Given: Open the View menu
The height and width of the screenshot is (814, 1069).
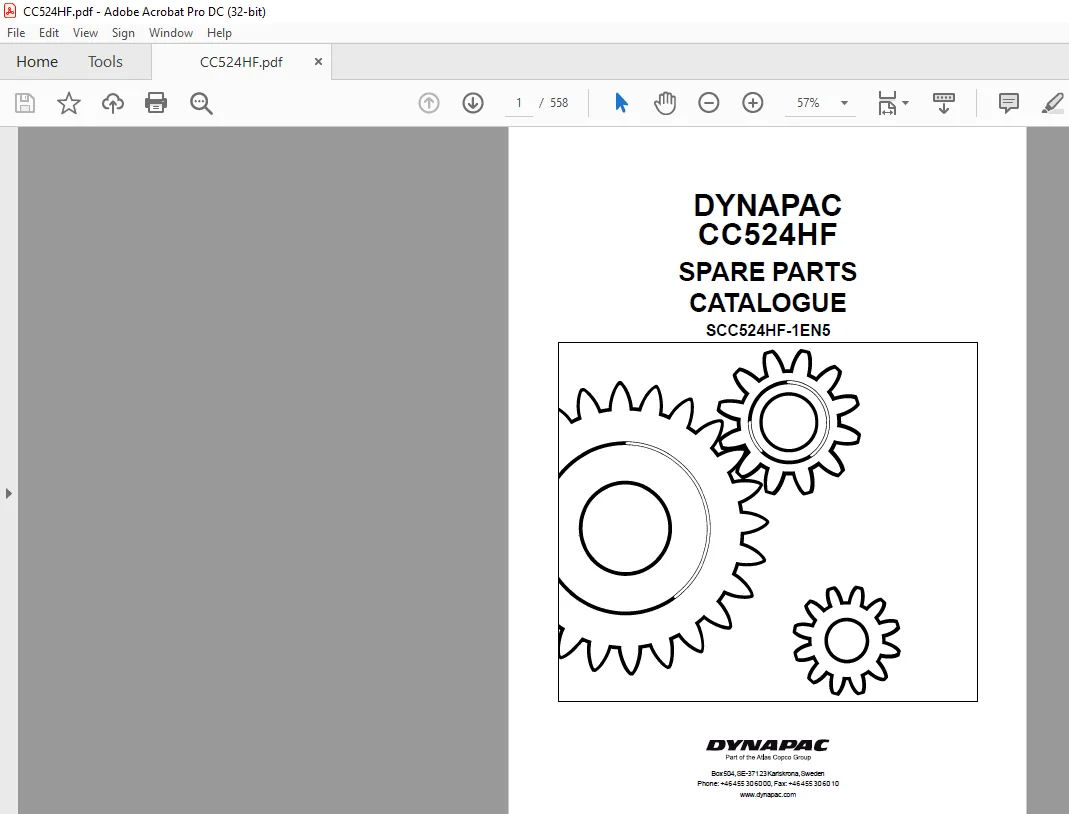Looking at the screenshot, I should (x=85, y=33).
